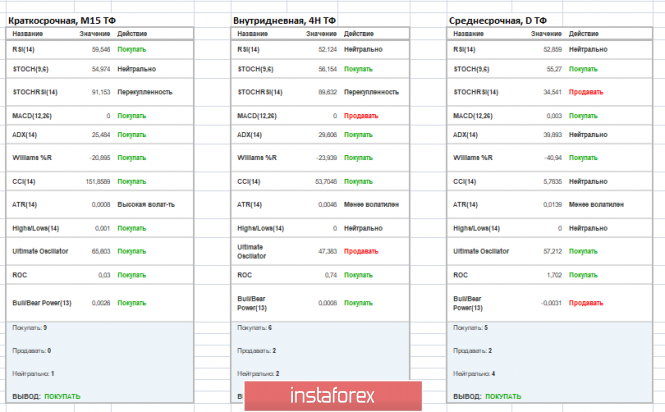Click STOCHRSI(14) value 89,632 in 4H table
The image size is (665, 412).
coord(327,92)
